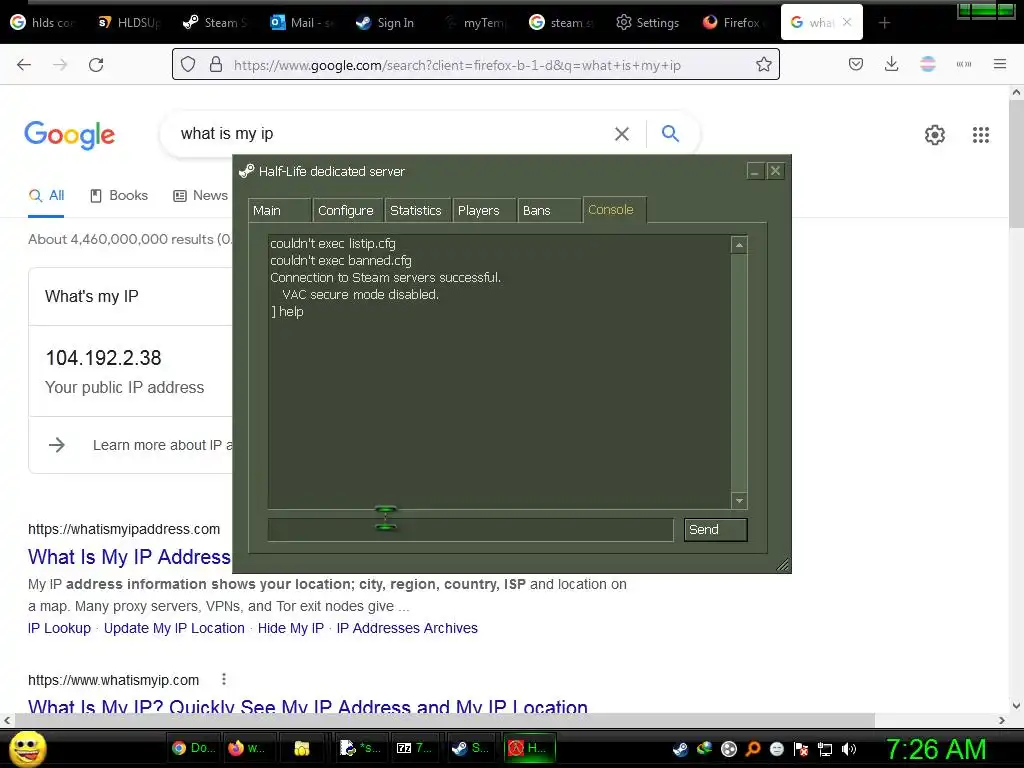Open the Firefox account avatar menu
1024x768 pixels.
[927, 64]
